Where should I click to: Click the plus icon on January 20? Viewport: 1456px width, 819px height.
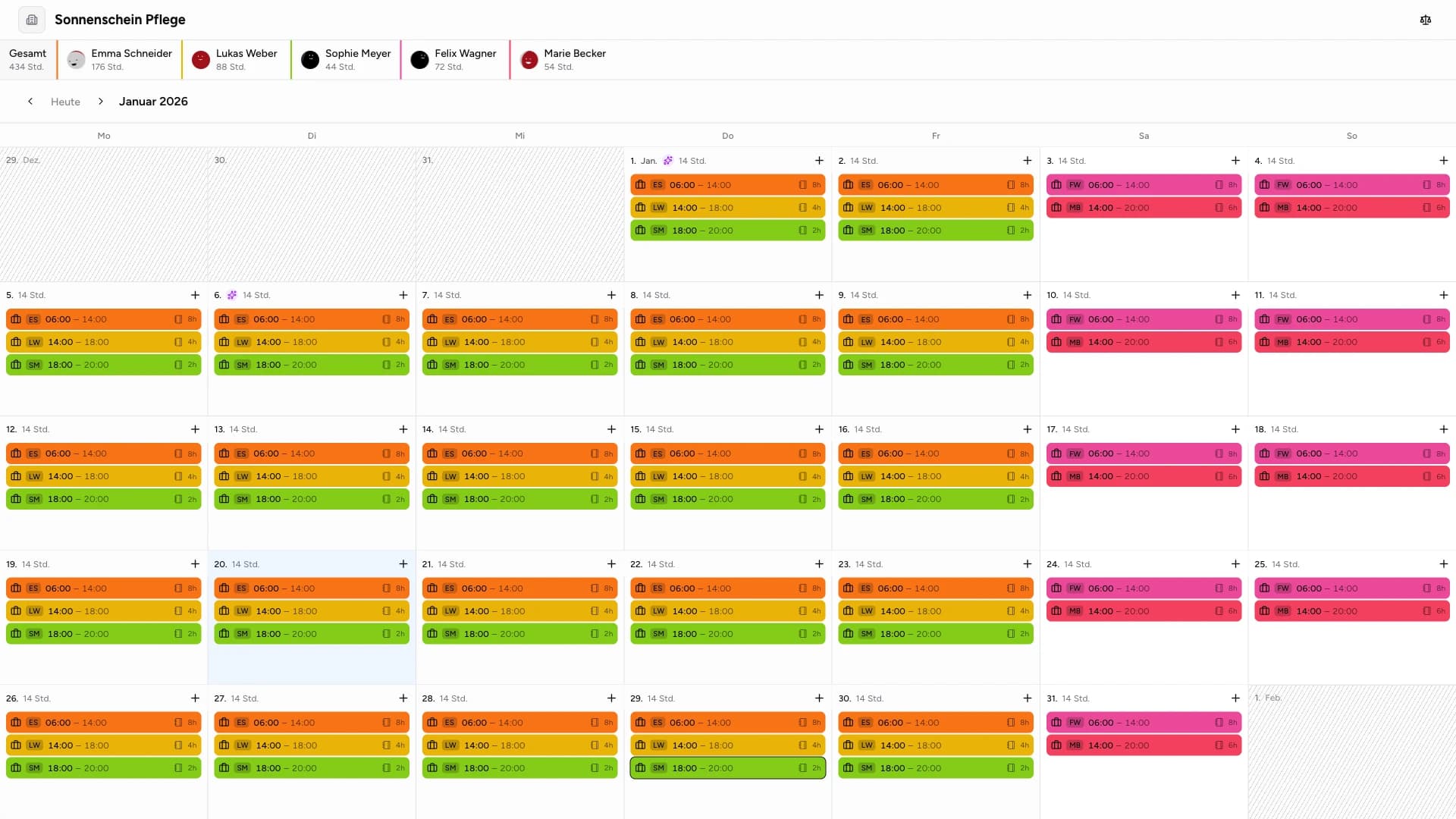(403, 564)
